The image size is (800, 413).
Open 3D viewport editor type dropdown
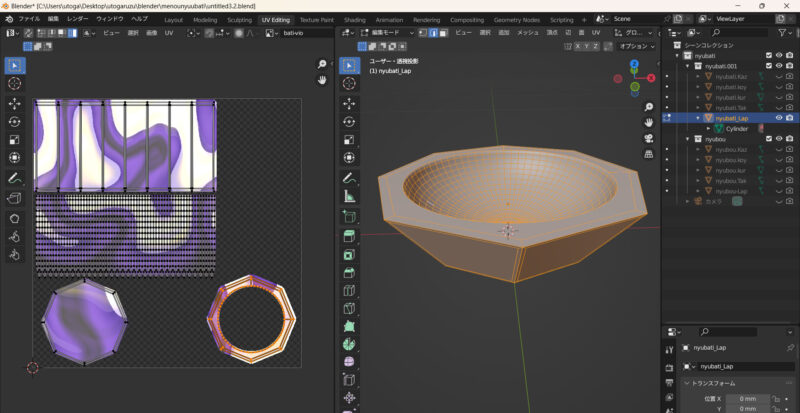tap(348, 33)
